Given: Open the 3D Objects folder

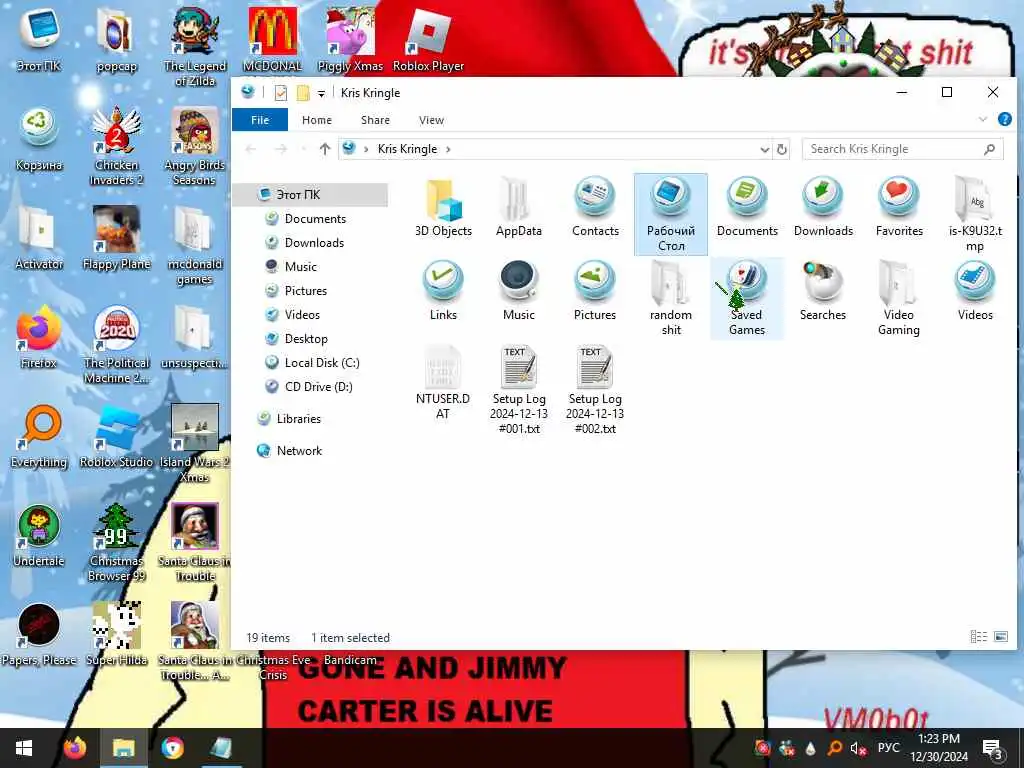Looking at the screenshot, I should (443, 208).
